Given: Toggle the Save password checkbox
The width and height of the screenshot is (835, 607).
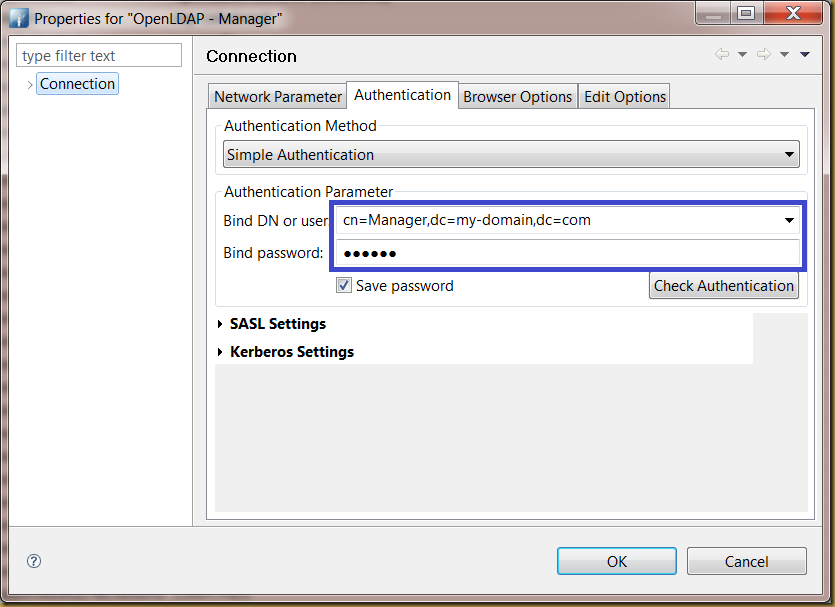Looking at the screenshot, I should (x=344, y=285).
